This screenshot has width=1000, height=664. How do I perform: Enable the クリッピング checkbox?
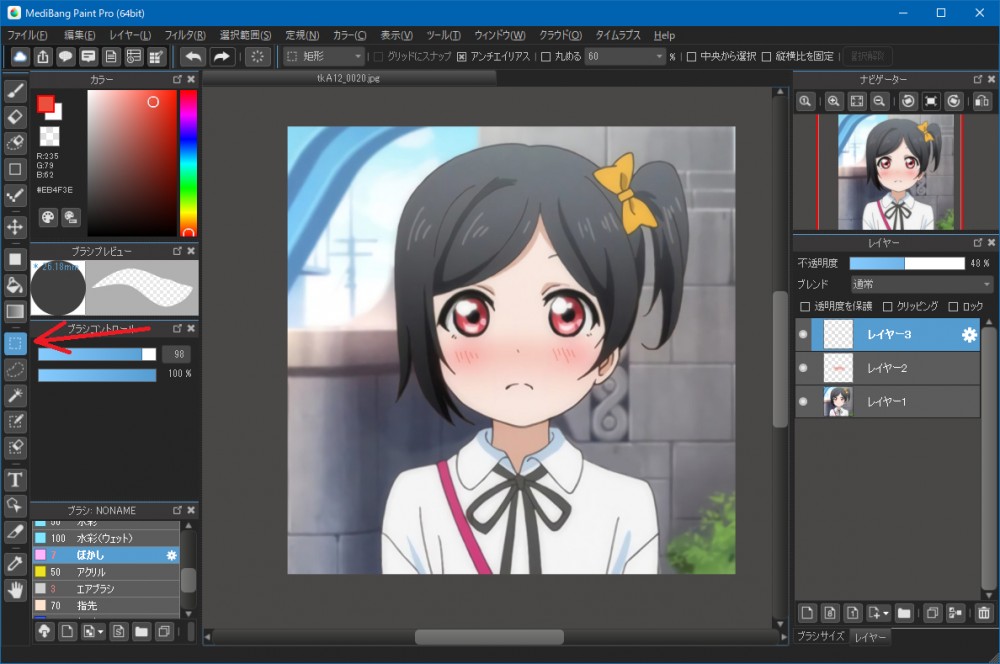click(x=887, y=307)
